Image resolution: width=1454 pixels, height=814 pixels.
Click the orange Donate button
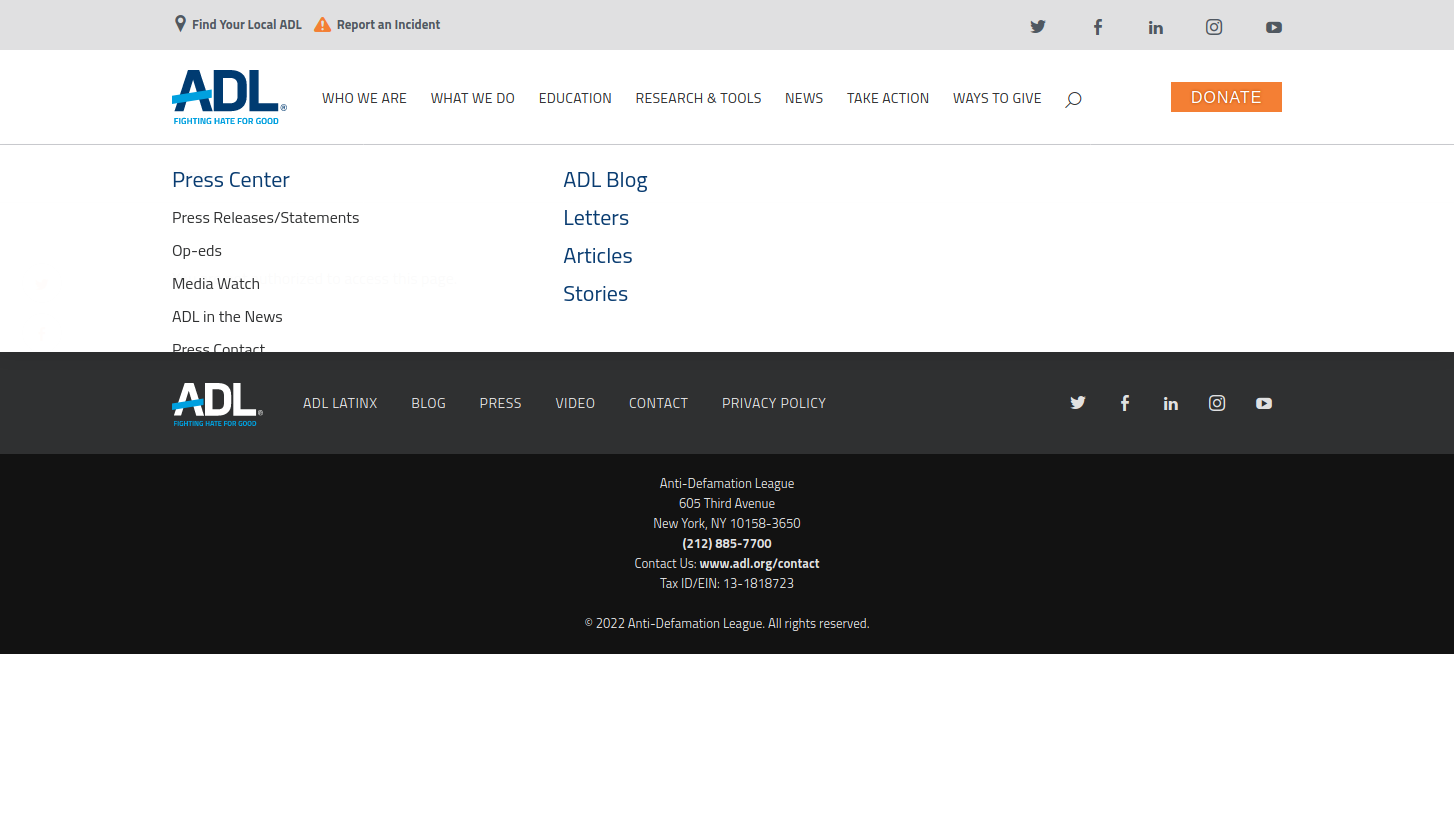click(x=1226, y=97)
